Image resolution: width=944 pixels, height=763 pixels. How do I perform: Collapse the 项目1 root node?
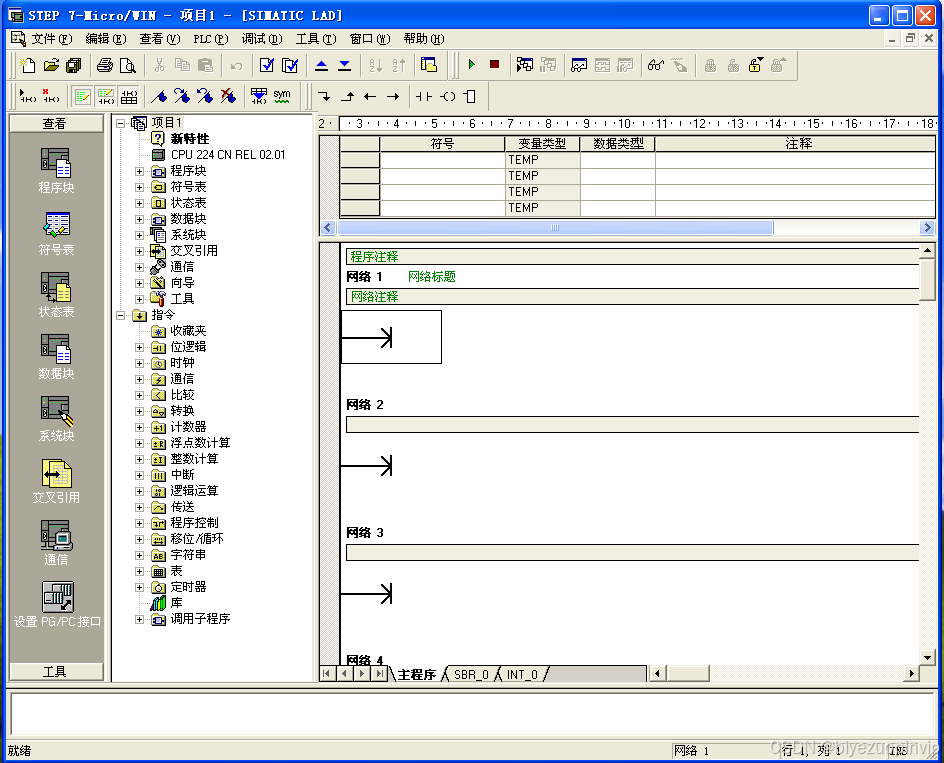click(120, 123)
